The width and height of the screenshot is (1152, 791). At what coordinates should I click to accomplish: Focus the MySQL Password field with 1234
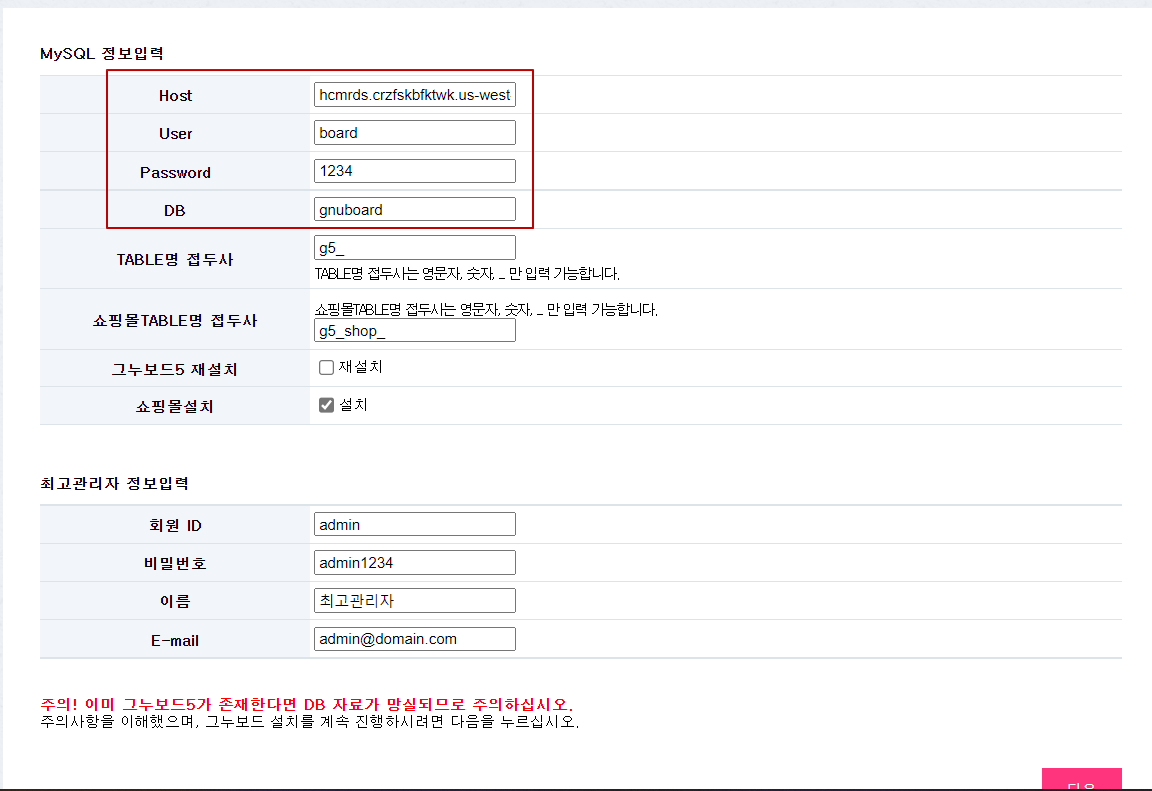[x=414, y=171]
